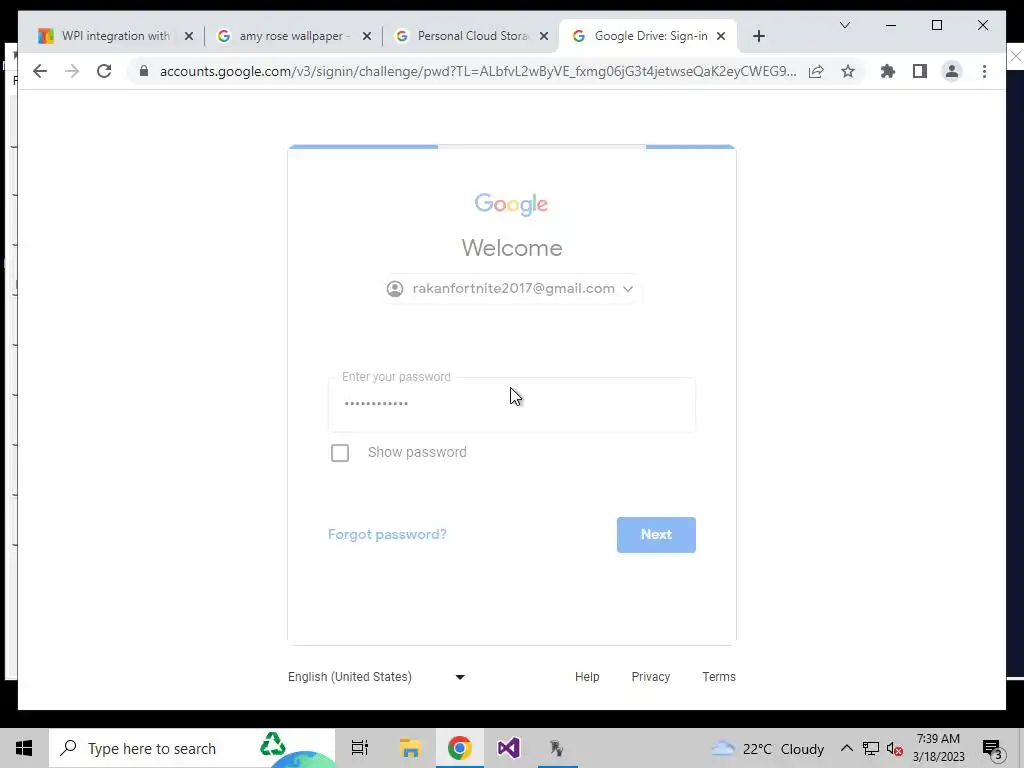
Task: Go back to the previous page
Action: [40, 71]
